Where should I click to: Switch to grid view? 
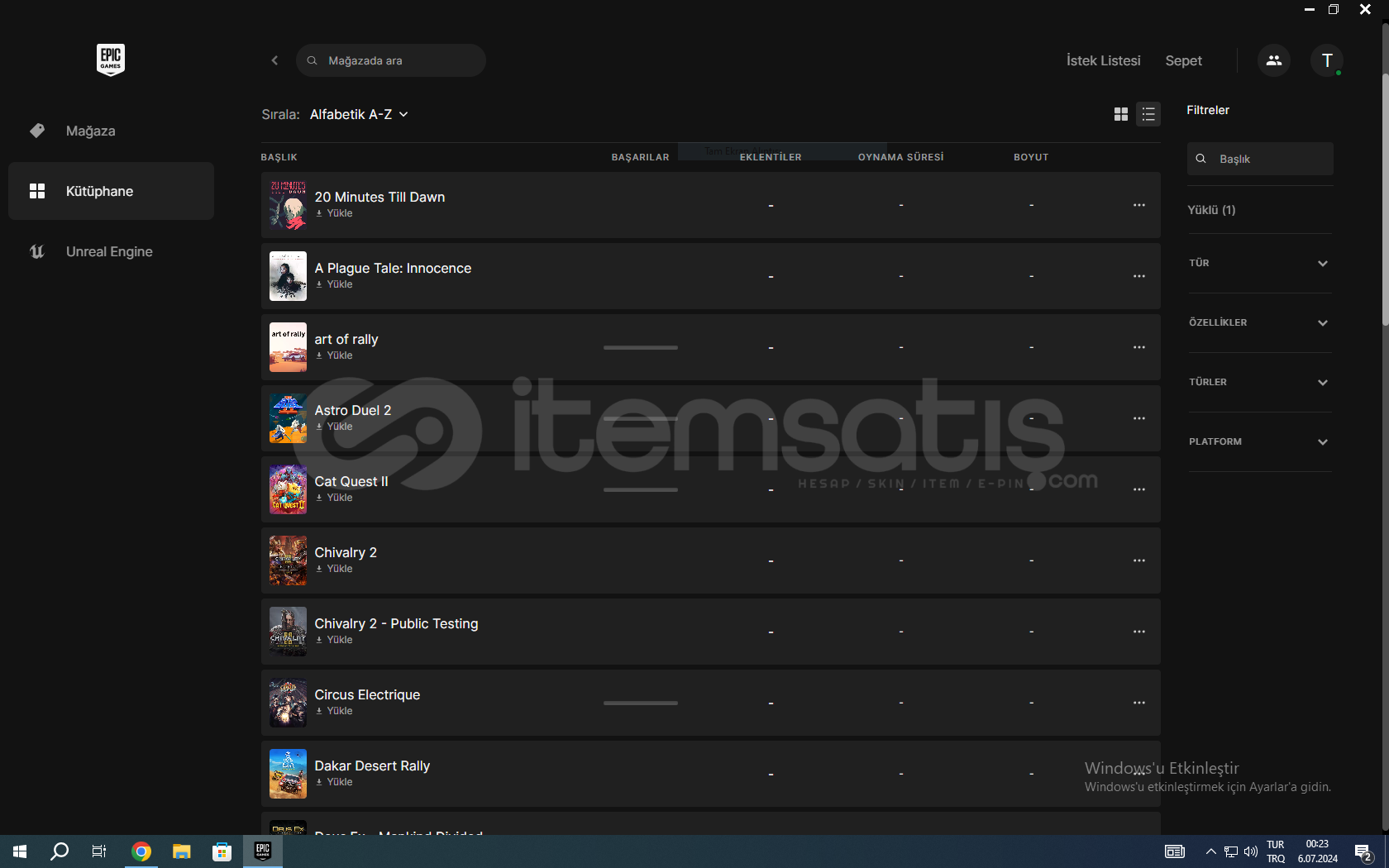1121,114
